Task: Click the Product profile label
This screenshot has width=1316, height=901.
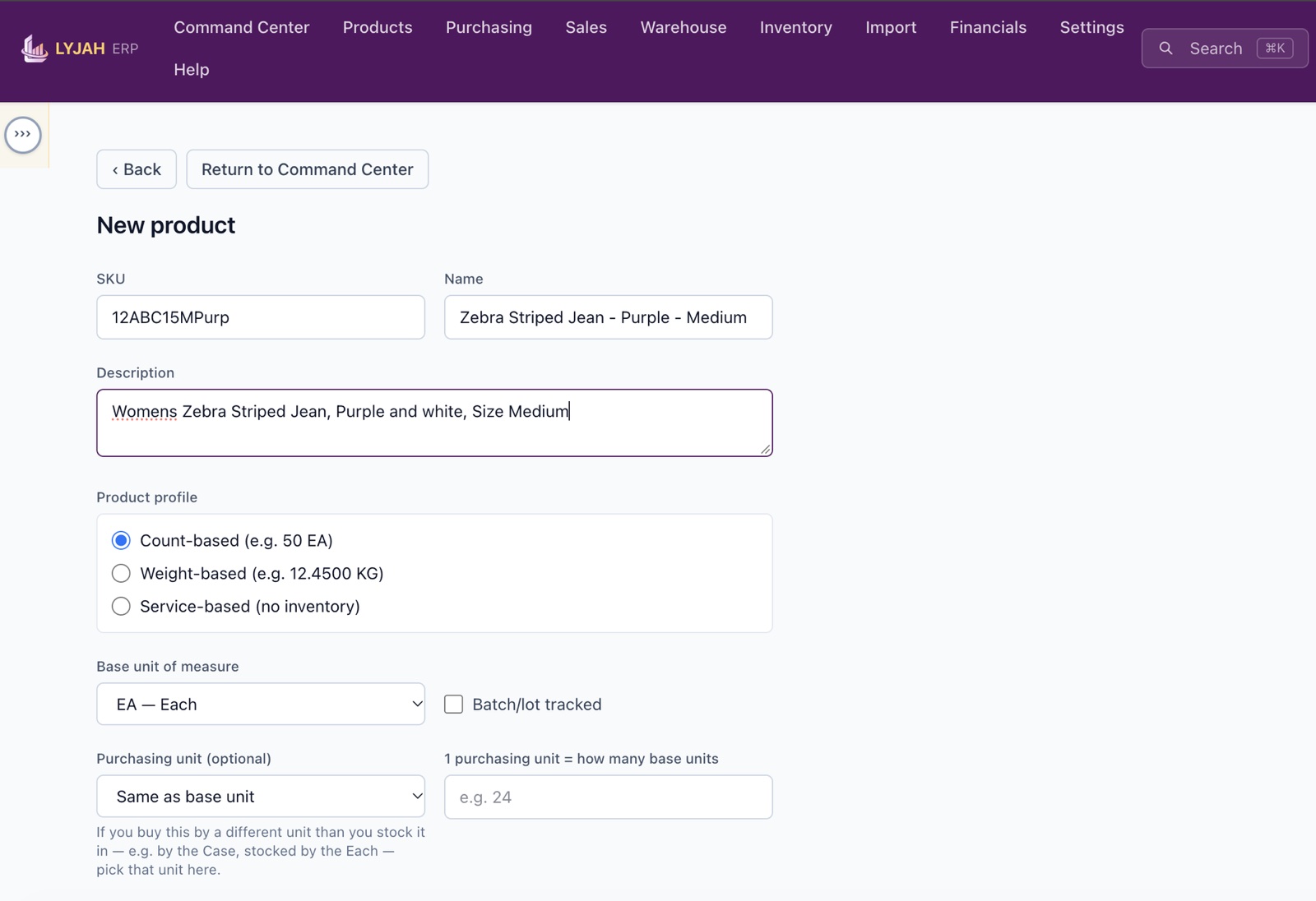Action: [147, 497]
